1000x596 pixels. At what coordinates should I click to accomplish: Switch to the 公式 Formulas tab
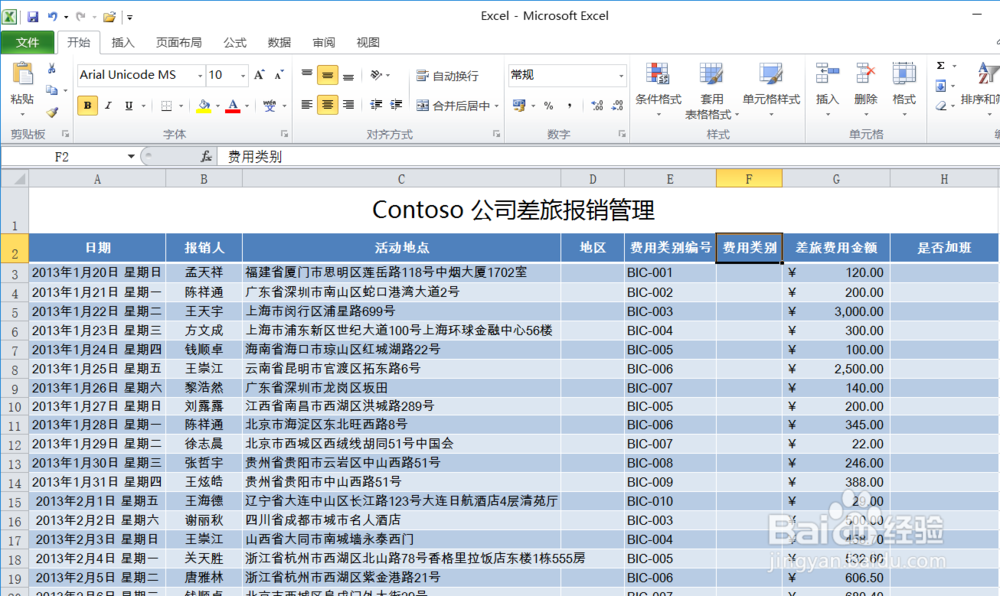click(x=235, y=42)
